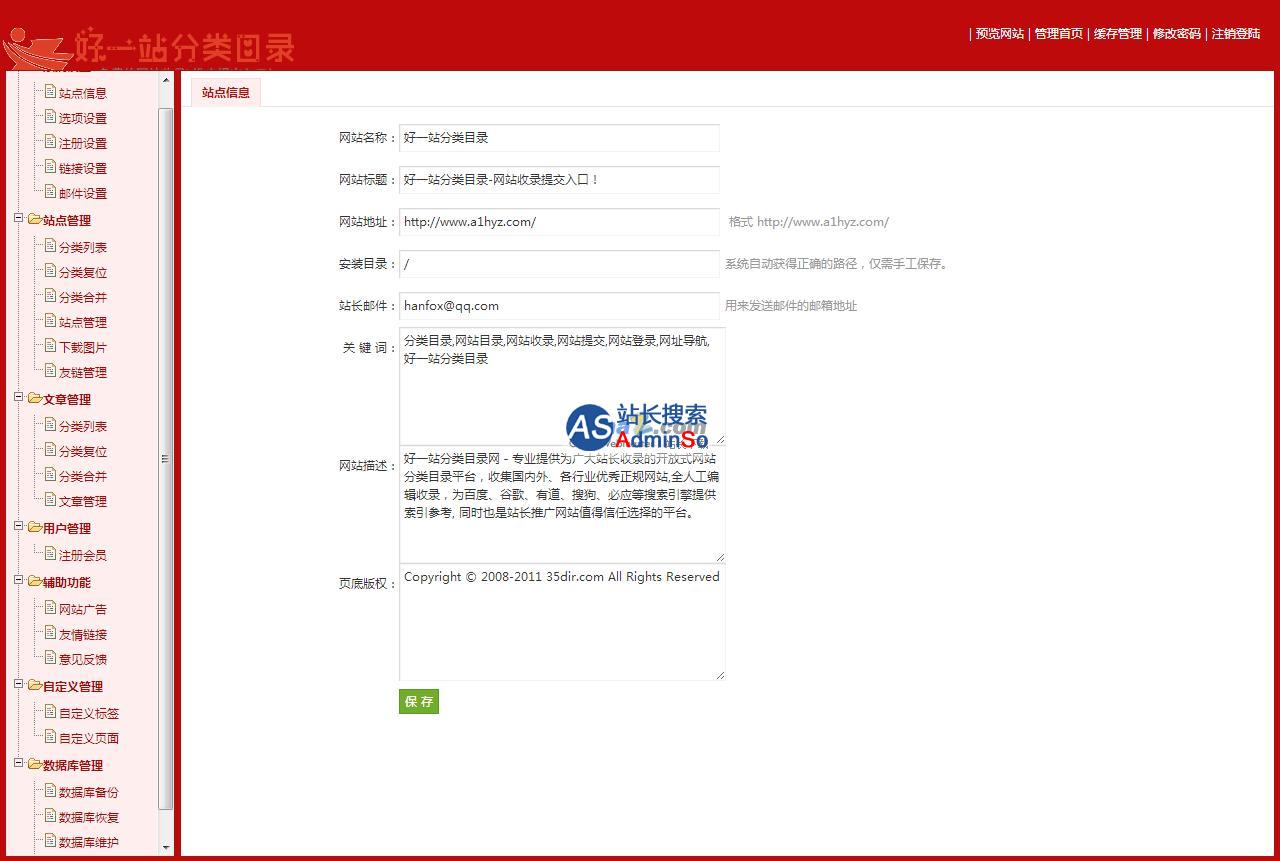Click the folder icon of 文章管理 group
The width and height of the screenshot is (1280, 861).
(x=34, y=398)
